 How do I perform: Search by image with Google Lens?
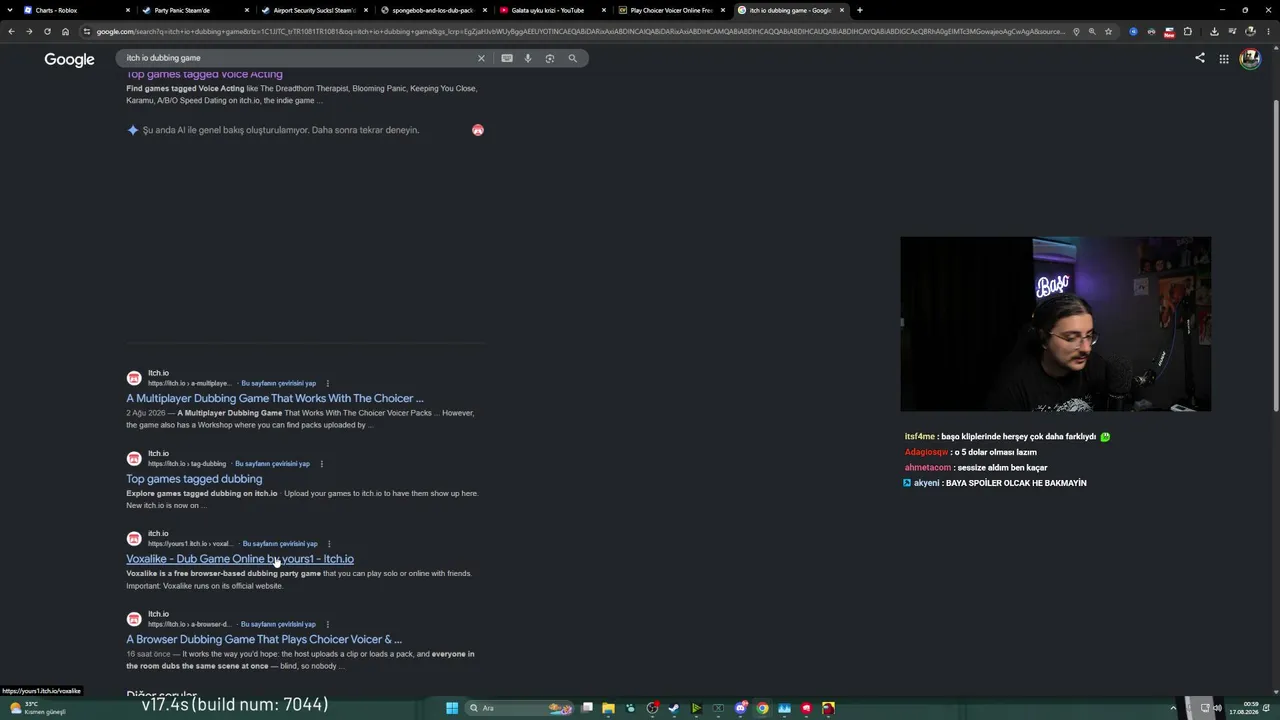[x=550, y=58]
